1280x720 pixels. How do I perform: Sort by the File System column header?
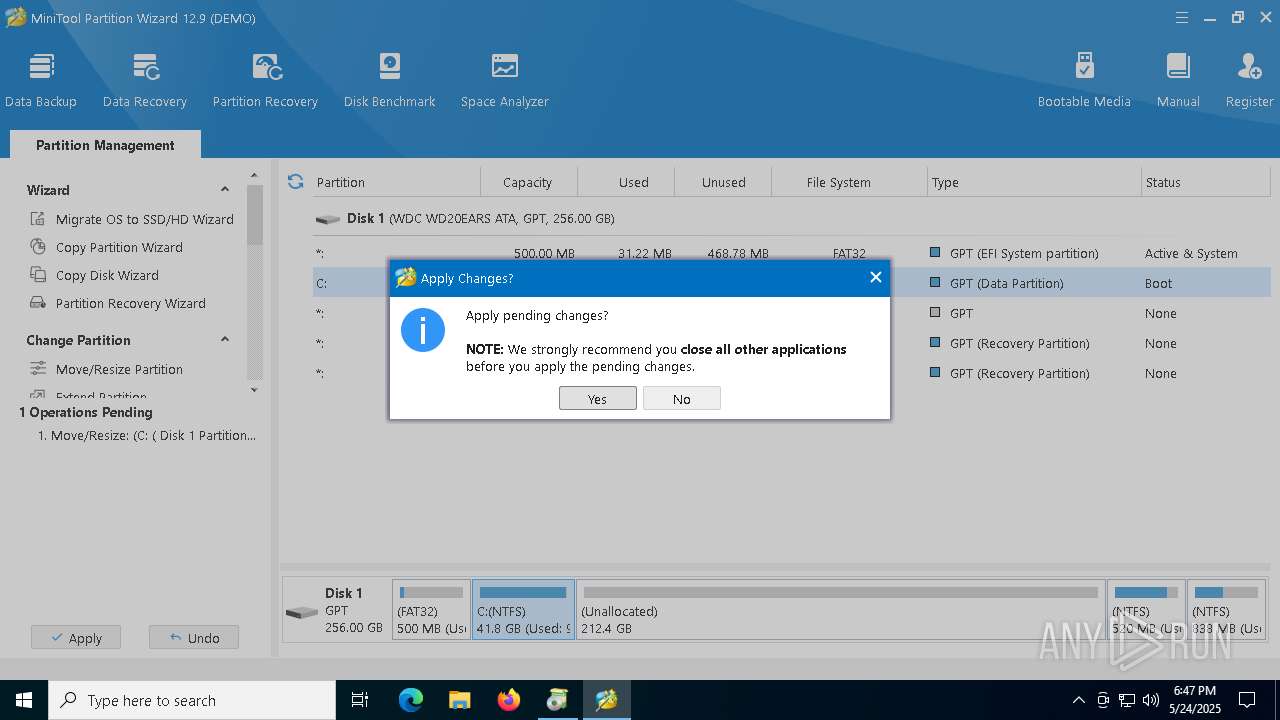pyautogui.click(x=849, y=182)
